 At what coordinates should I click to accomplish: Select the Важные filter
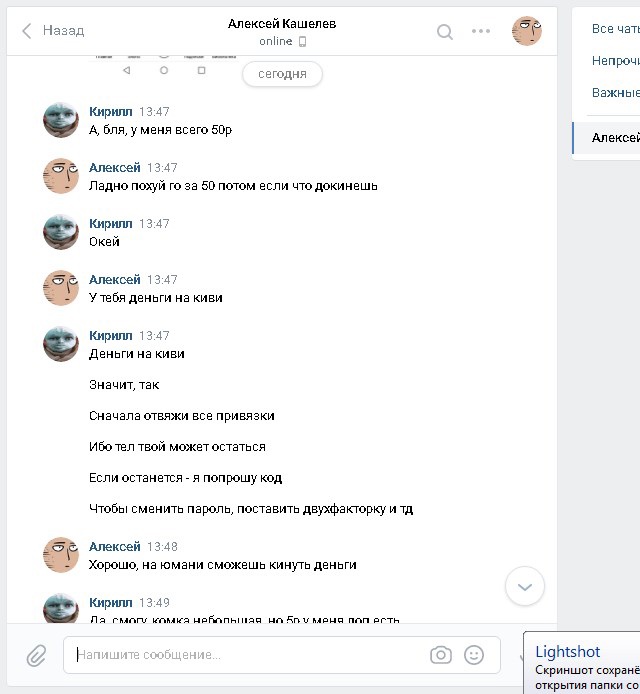pos(616,93)
